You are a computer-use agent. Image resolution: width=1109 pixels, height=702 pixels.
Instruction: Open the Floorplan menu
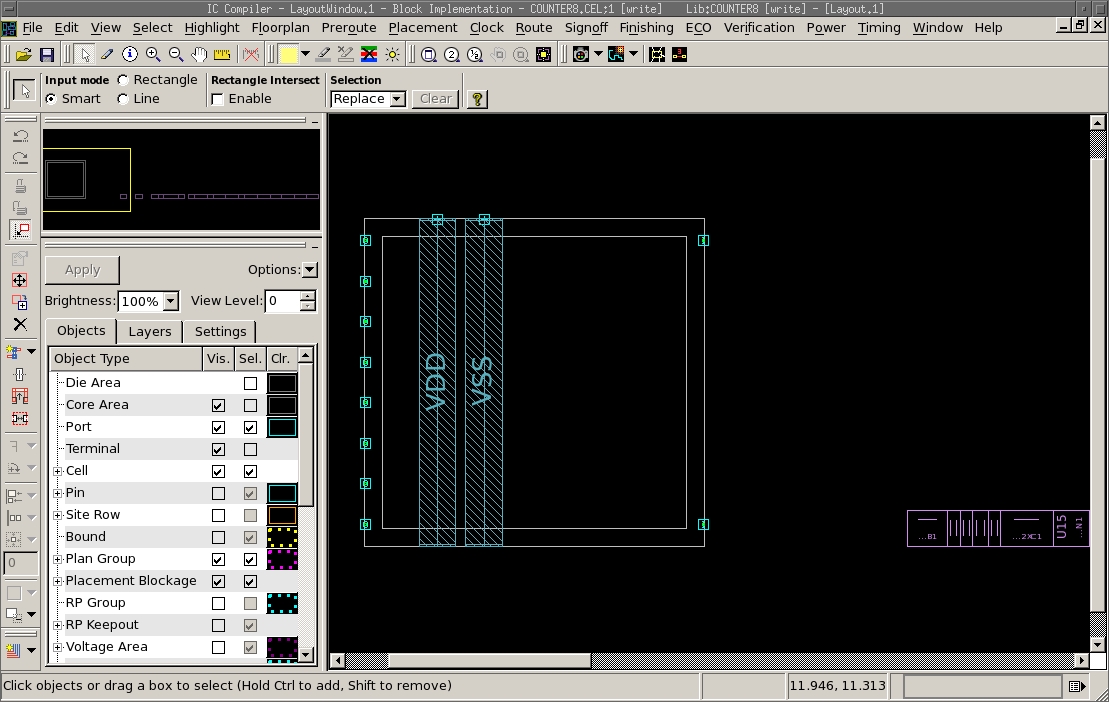tap(280, 27)
